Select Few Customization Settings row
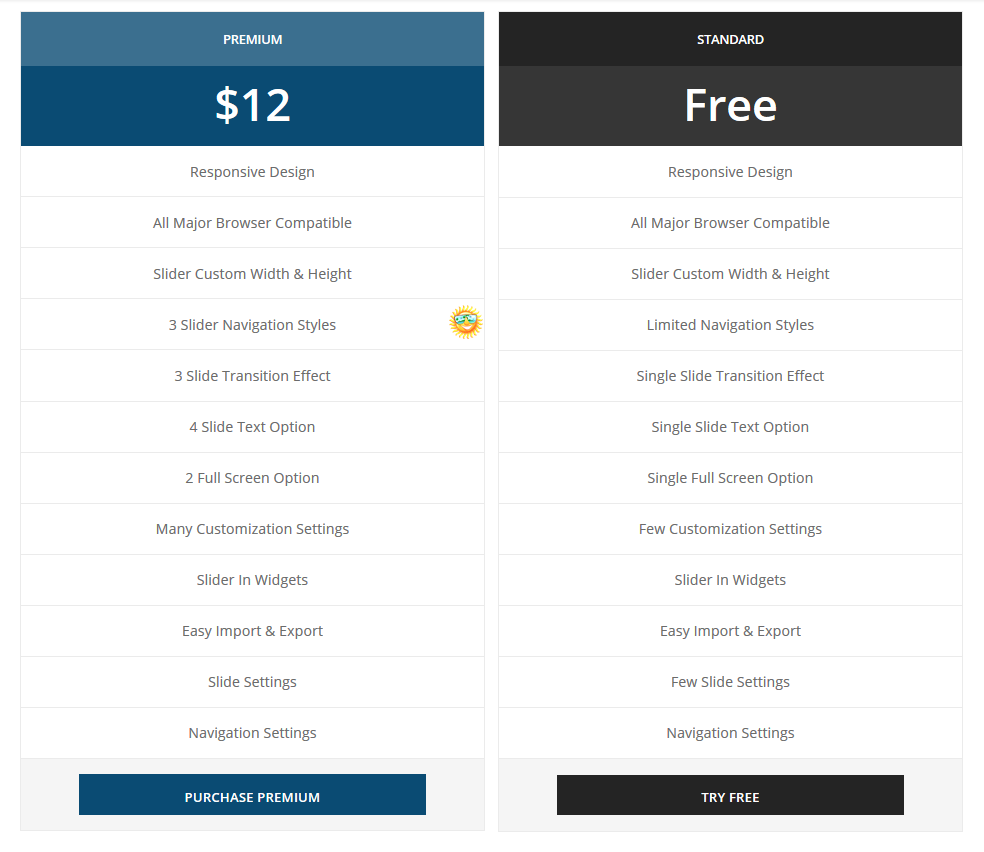984x852 pixels. pyautogui.click(x=730, y=529)
